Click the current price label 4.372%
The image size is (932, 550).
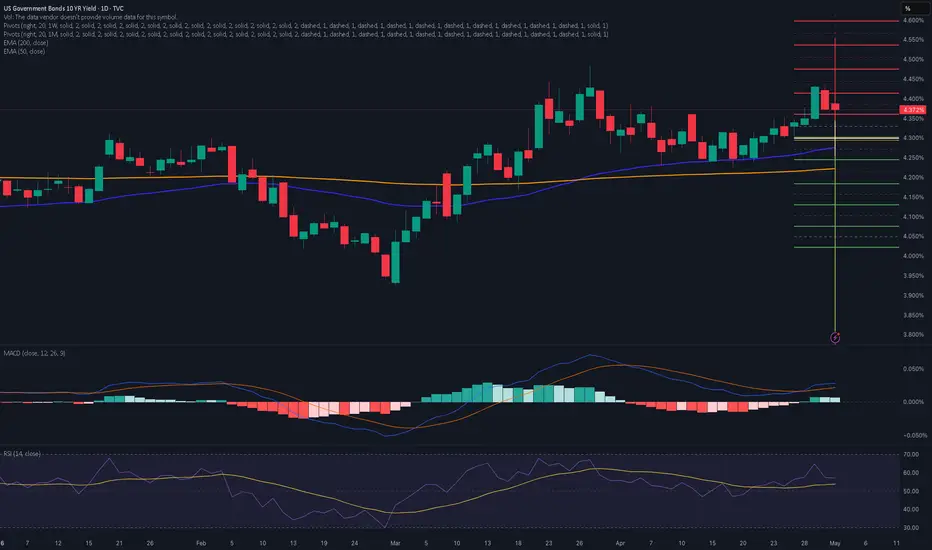tap(913, 110)
